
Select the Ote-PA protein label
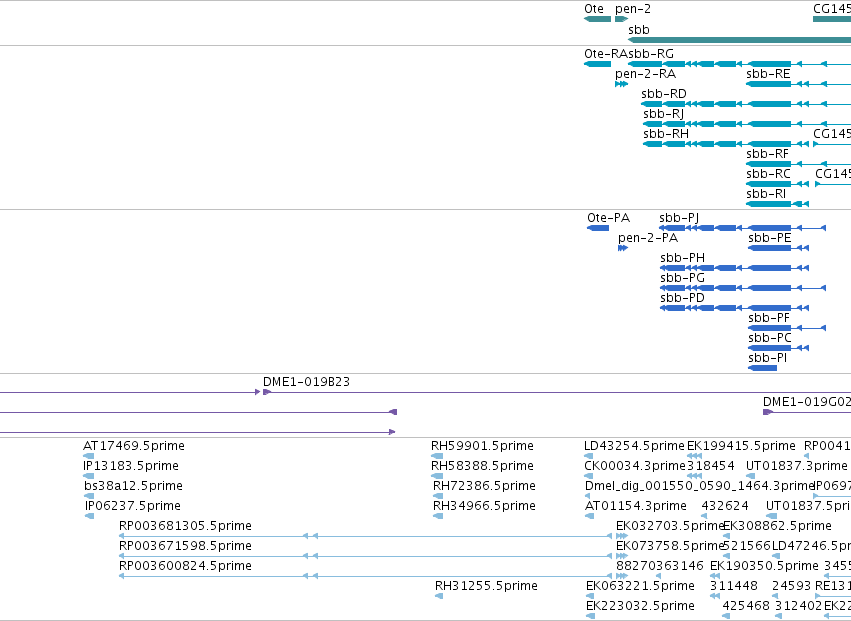click(608, 218)
